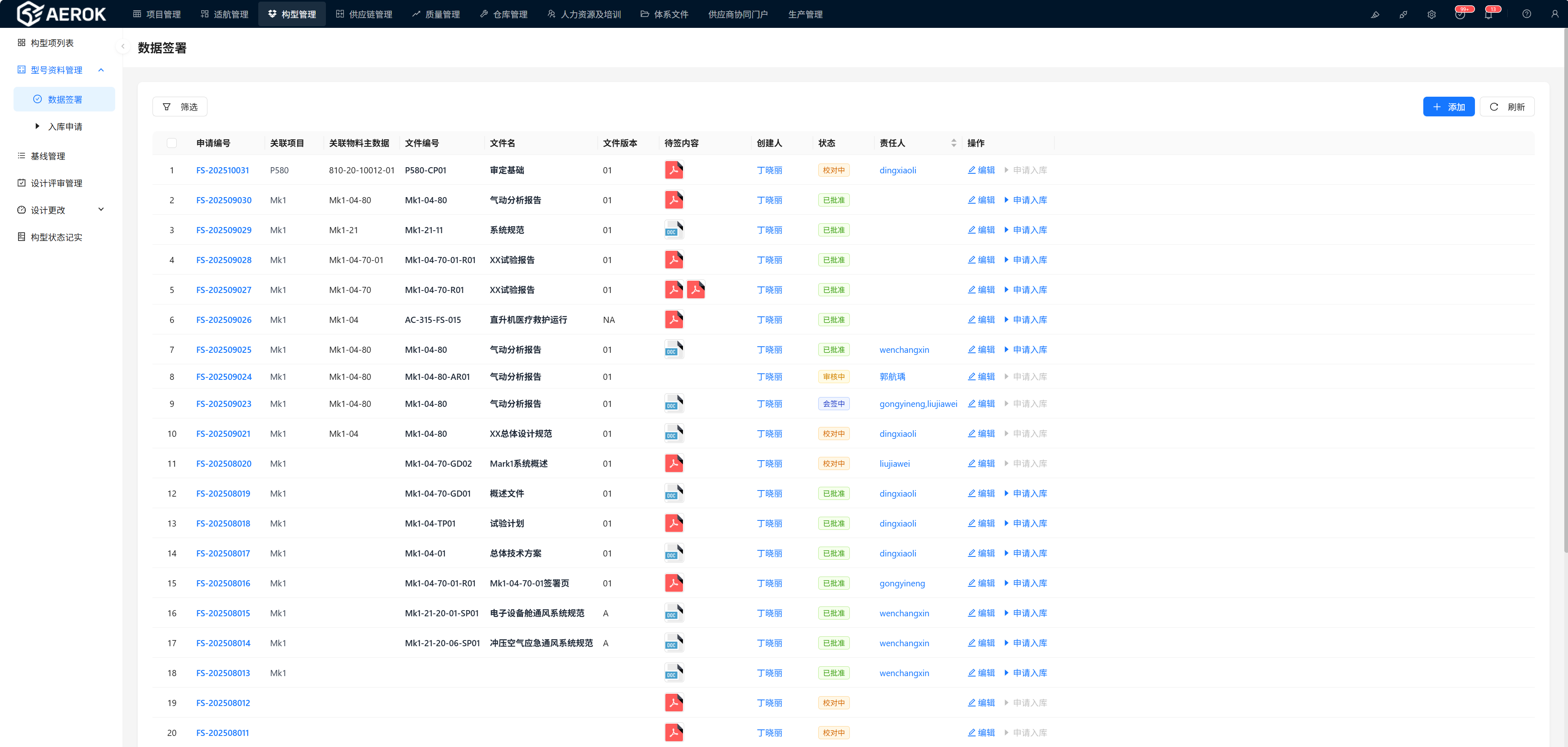Screen dimensions: 1568x747
Task: Open DOC attachment in FS-202509029 row
Action: tap(674, 230)
